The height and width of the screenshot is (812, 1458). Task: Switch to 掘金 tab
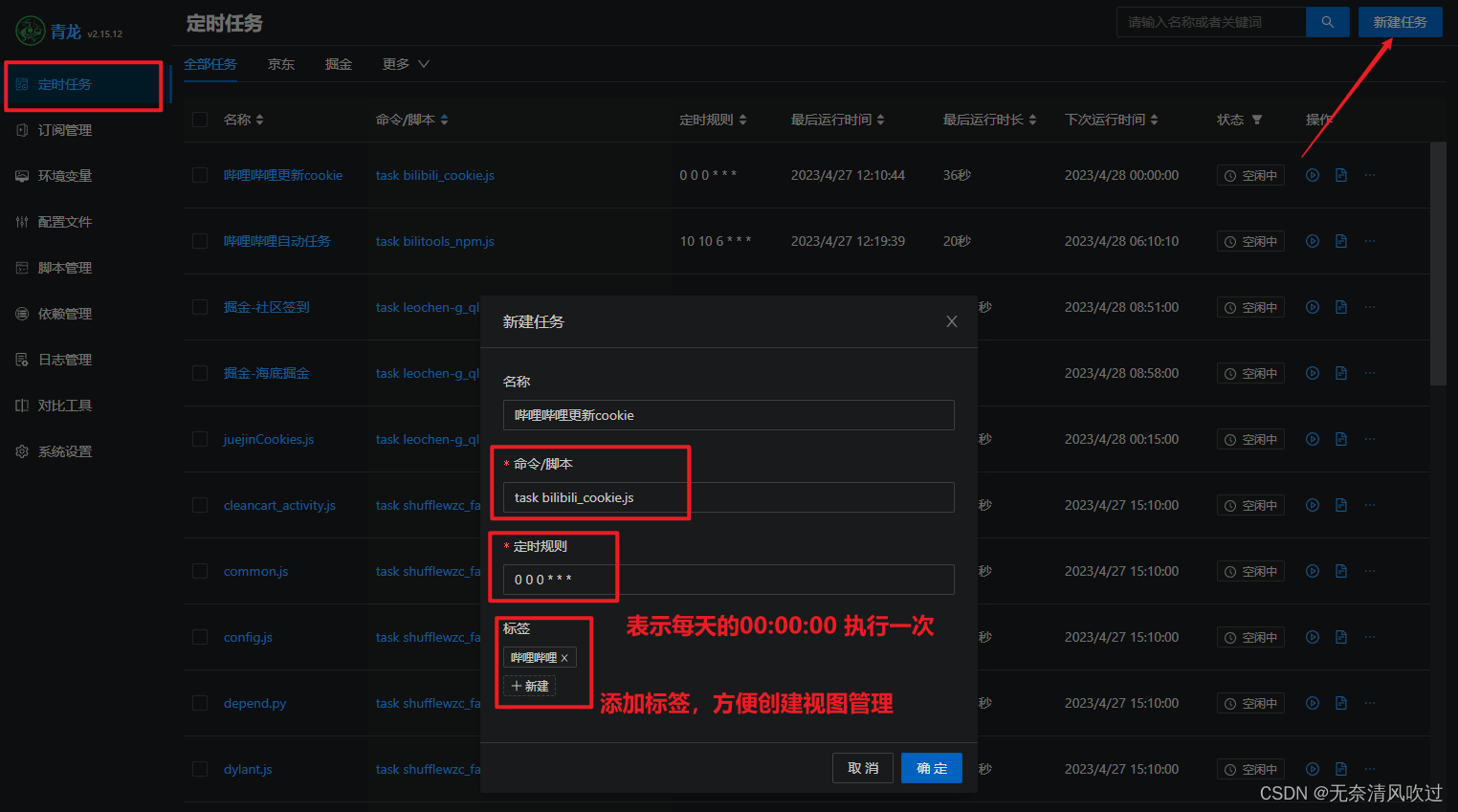[339, 64]
